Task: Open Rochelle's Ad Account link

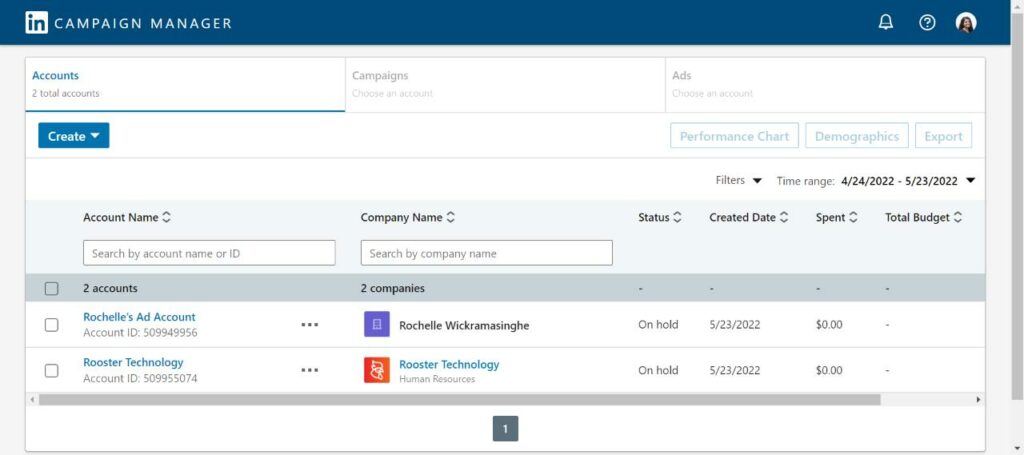Action: (139, 317)
